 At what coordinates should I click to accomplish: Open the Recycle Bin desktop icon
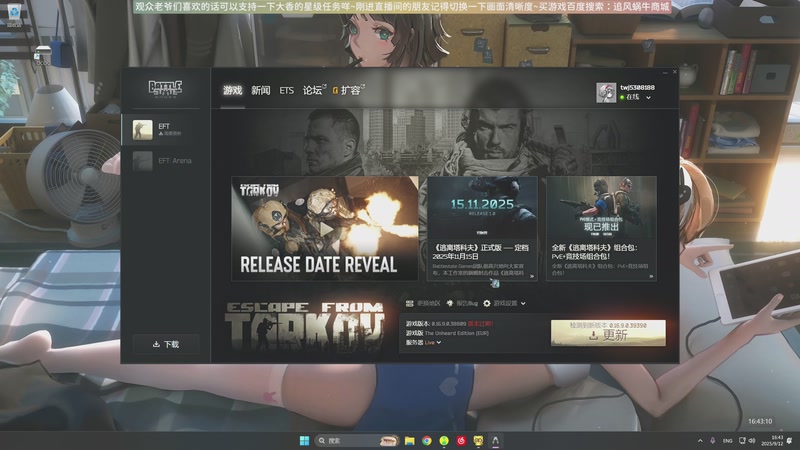click(14, 15)
